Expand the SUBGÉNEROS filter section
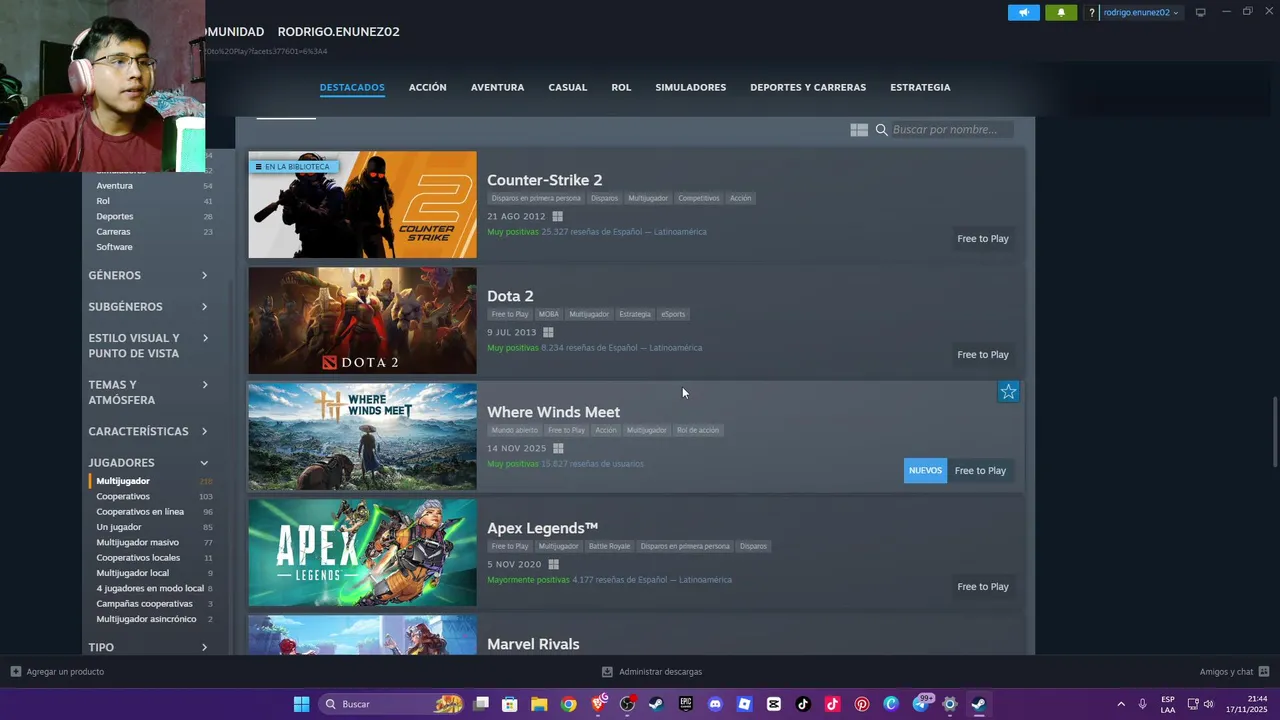The width and height of the screenshot is (1280, 720). (x=148, y=307)
